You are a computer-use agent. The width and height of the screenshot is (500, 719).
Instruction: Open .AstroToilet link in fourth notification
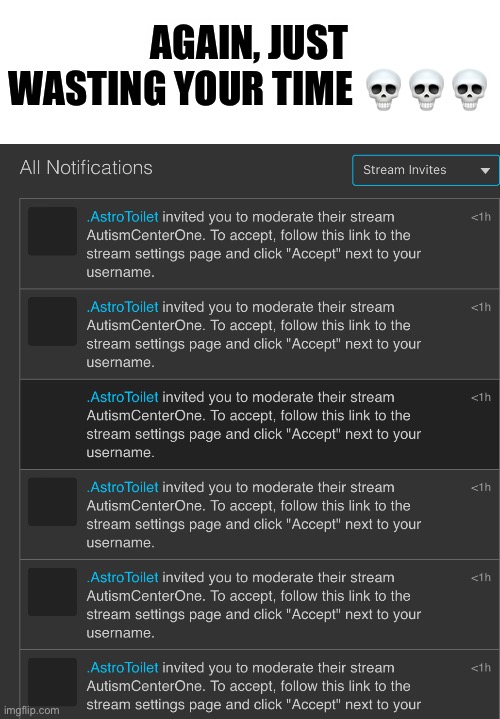pyautogui.click(x=122, y=487)
